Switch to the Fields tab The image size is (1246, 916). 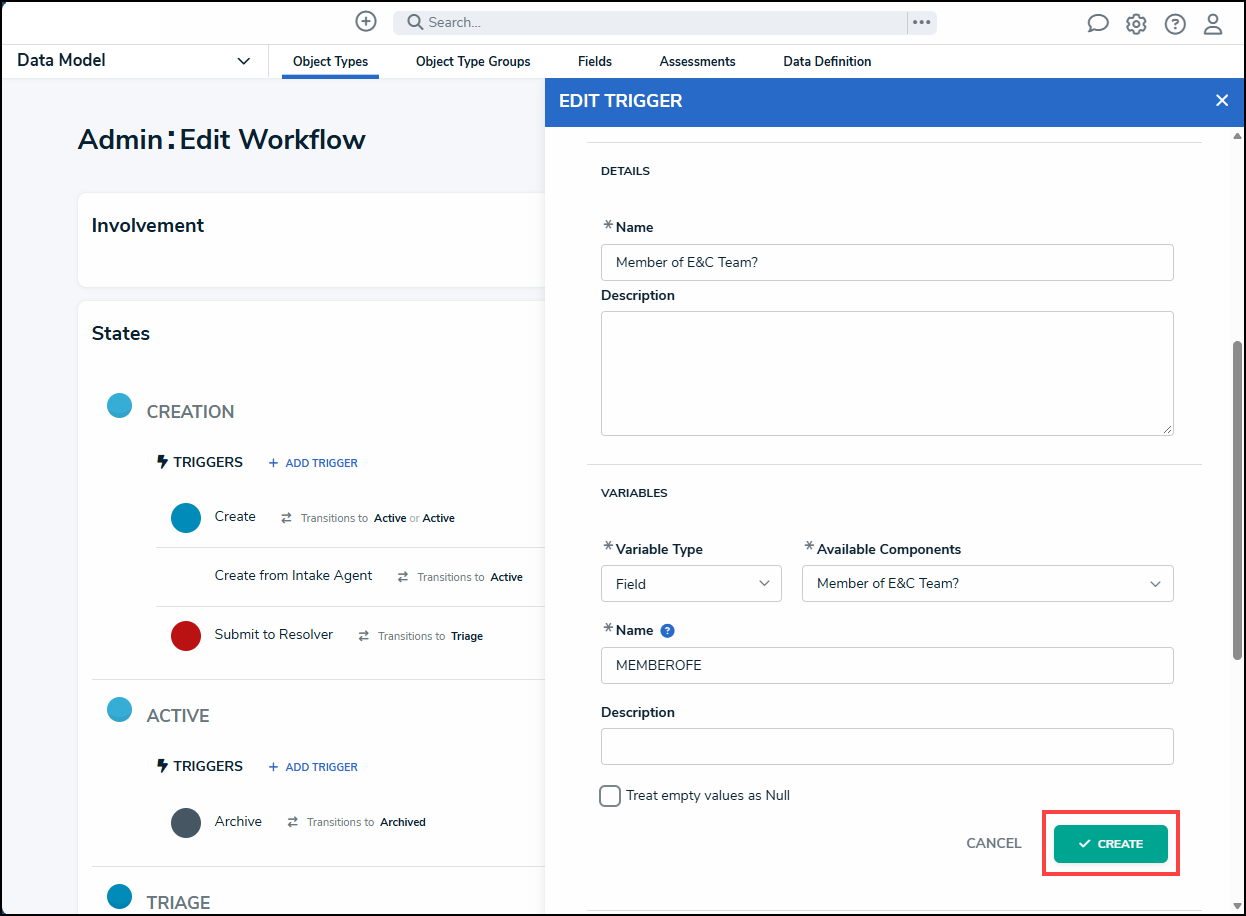595,61
